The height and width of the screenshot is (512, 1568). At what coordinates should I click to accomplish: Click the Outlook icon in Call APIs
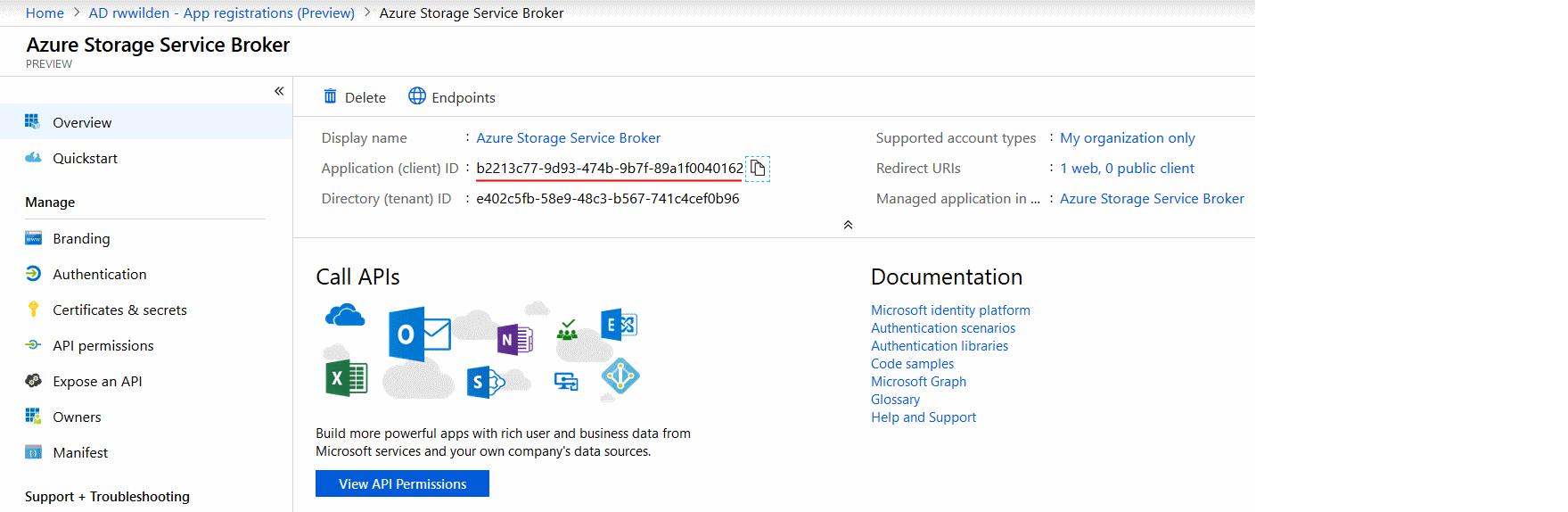(419, 334)
